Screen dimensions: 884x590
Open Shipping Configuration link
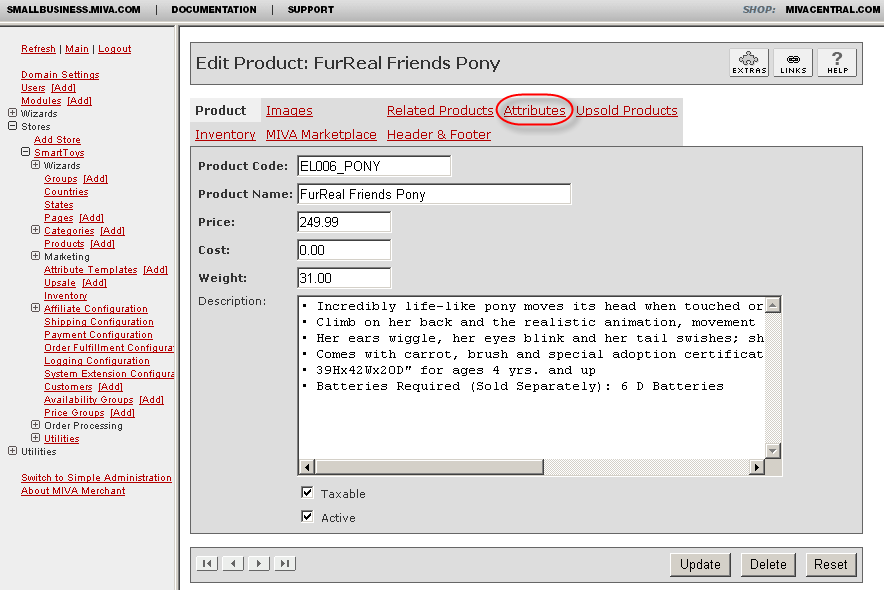(99, 322)
